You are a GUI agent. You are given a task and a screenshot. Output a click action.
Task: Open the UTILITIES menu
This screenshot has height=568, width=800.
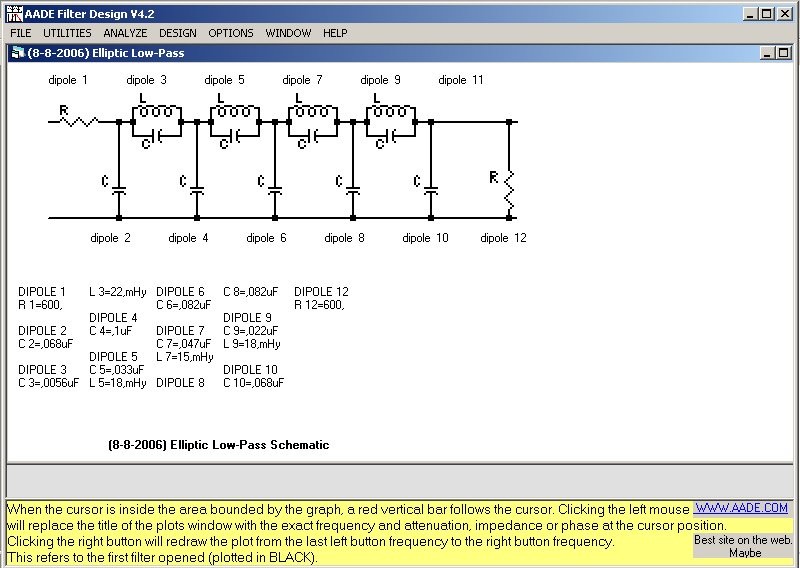pyautogui.click(x=67, y=33)
